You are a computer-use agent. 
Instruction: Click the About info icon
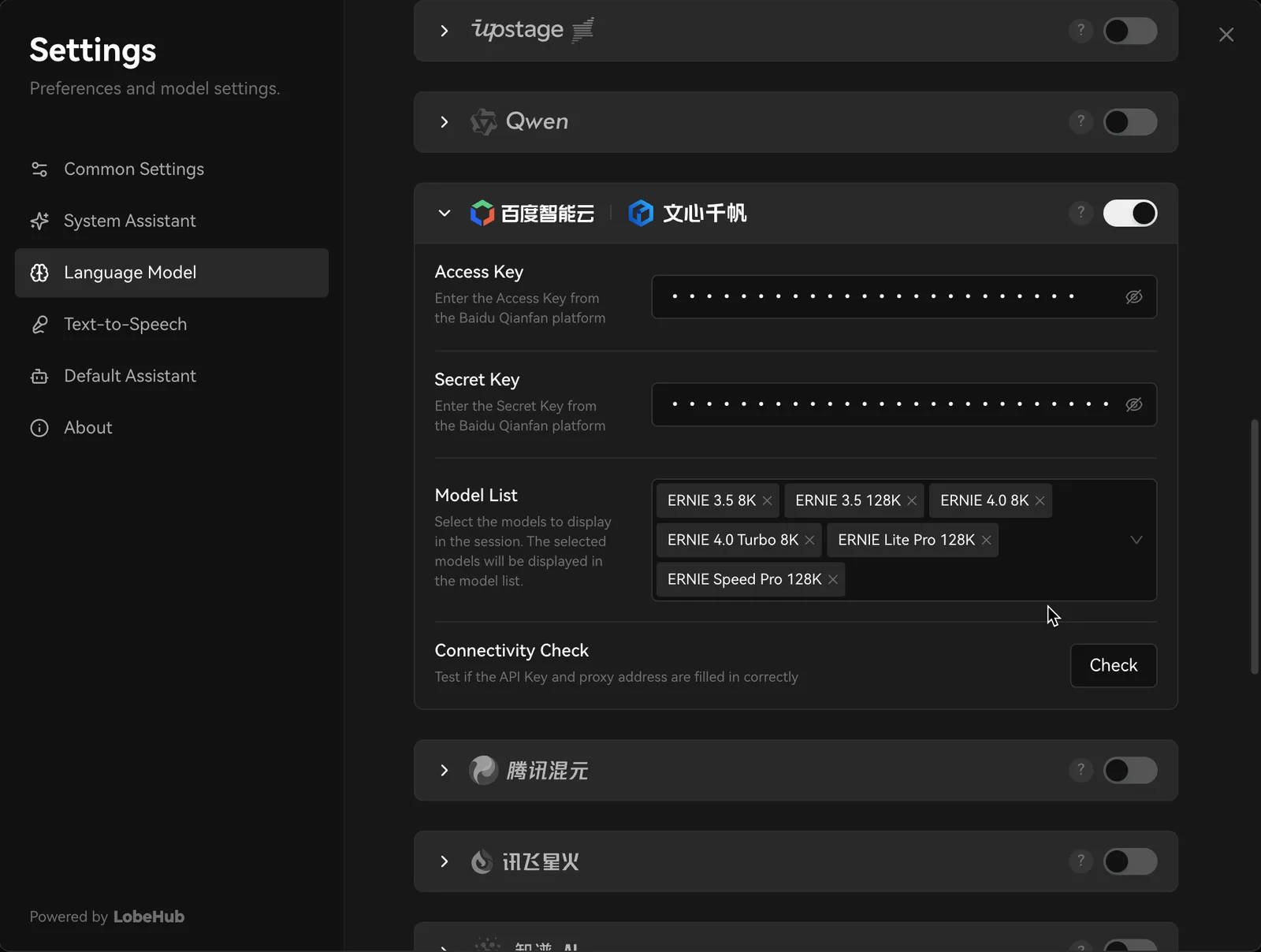[x=39, y=427]
